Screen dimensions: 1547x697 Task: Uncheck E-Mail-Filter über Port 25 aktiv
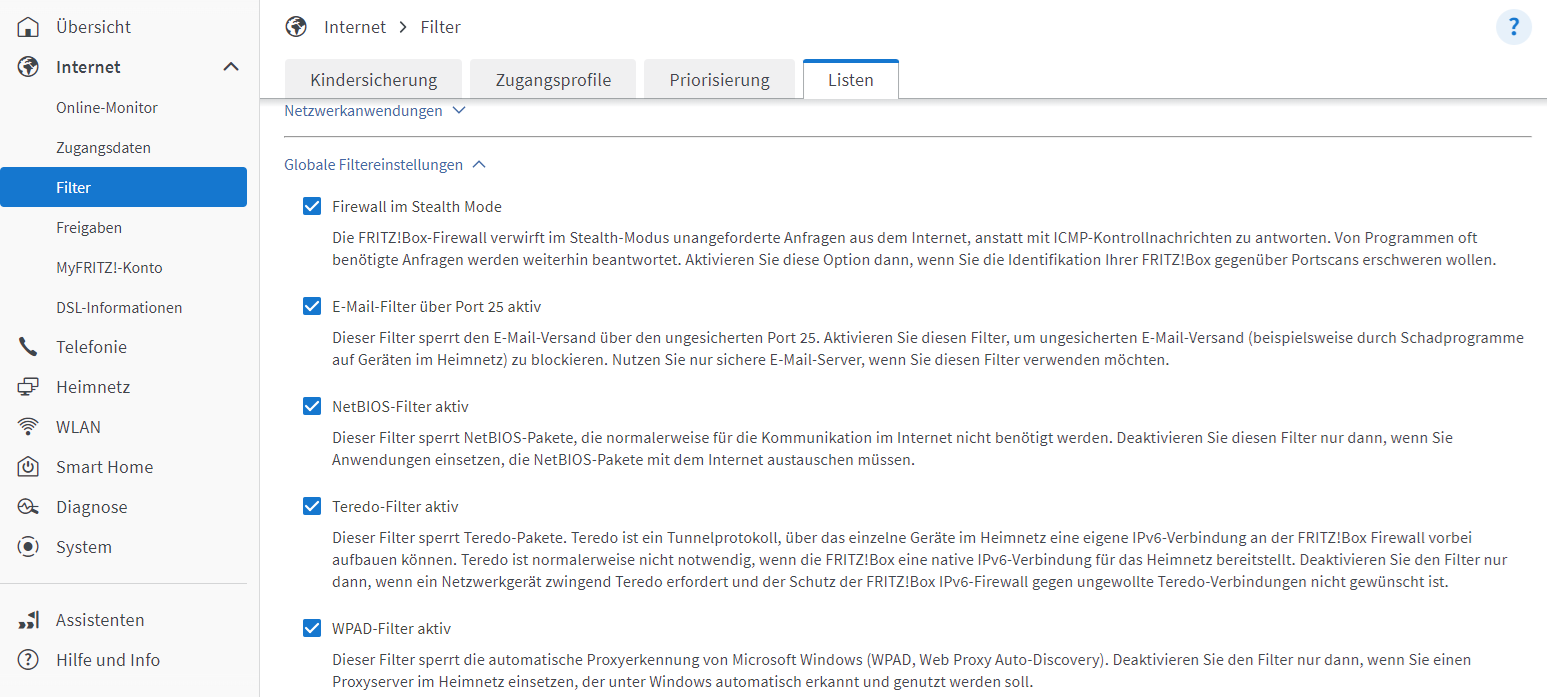tap(312, 307)
